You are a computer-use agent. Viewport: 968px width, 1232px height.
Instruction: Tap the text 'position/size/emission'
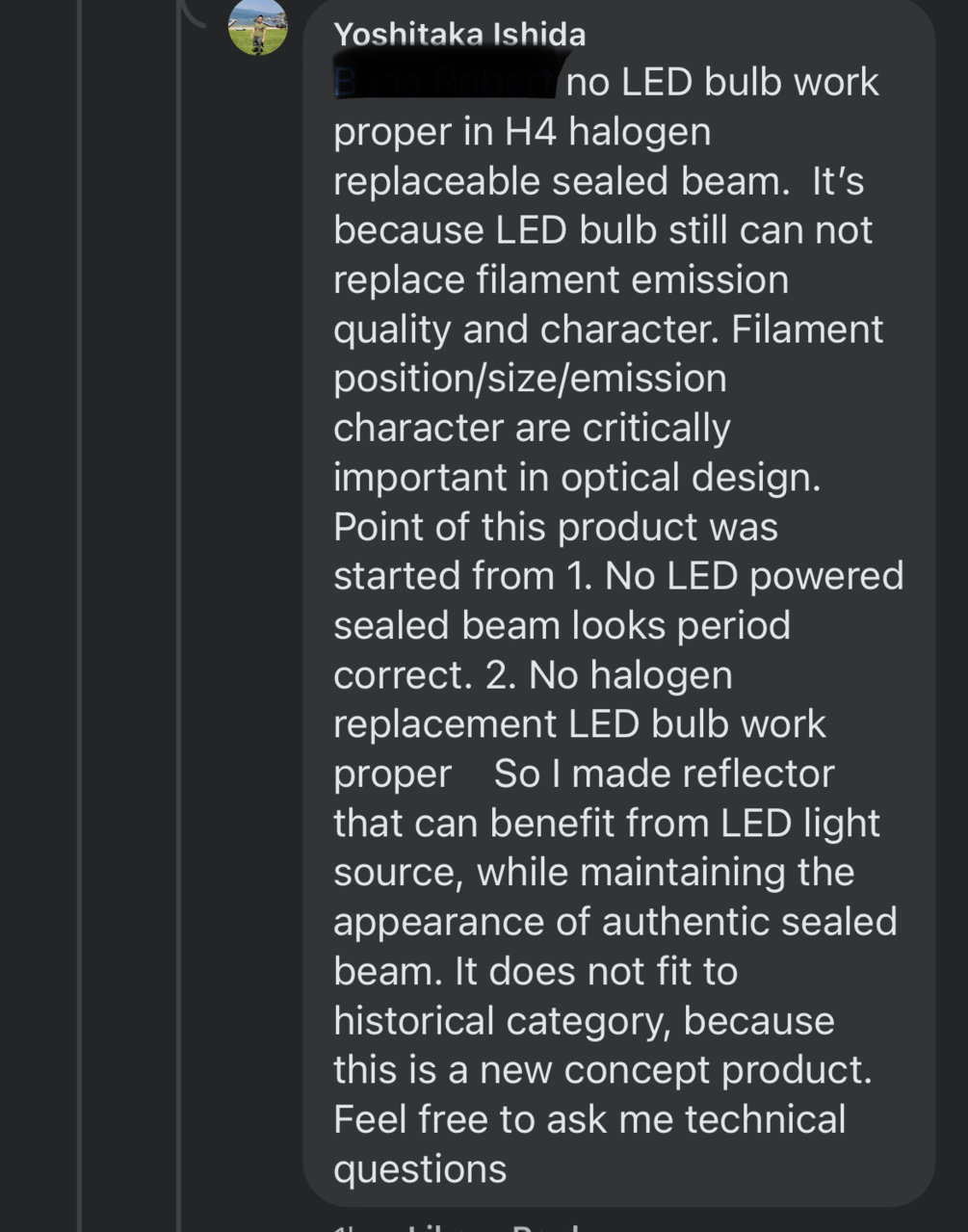pos(530,379)
